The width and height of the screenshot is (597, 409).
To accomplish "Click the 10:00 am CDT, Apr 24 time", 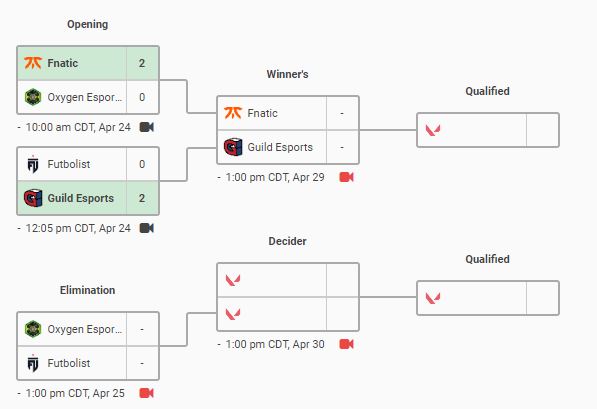I will click(78, 127).
